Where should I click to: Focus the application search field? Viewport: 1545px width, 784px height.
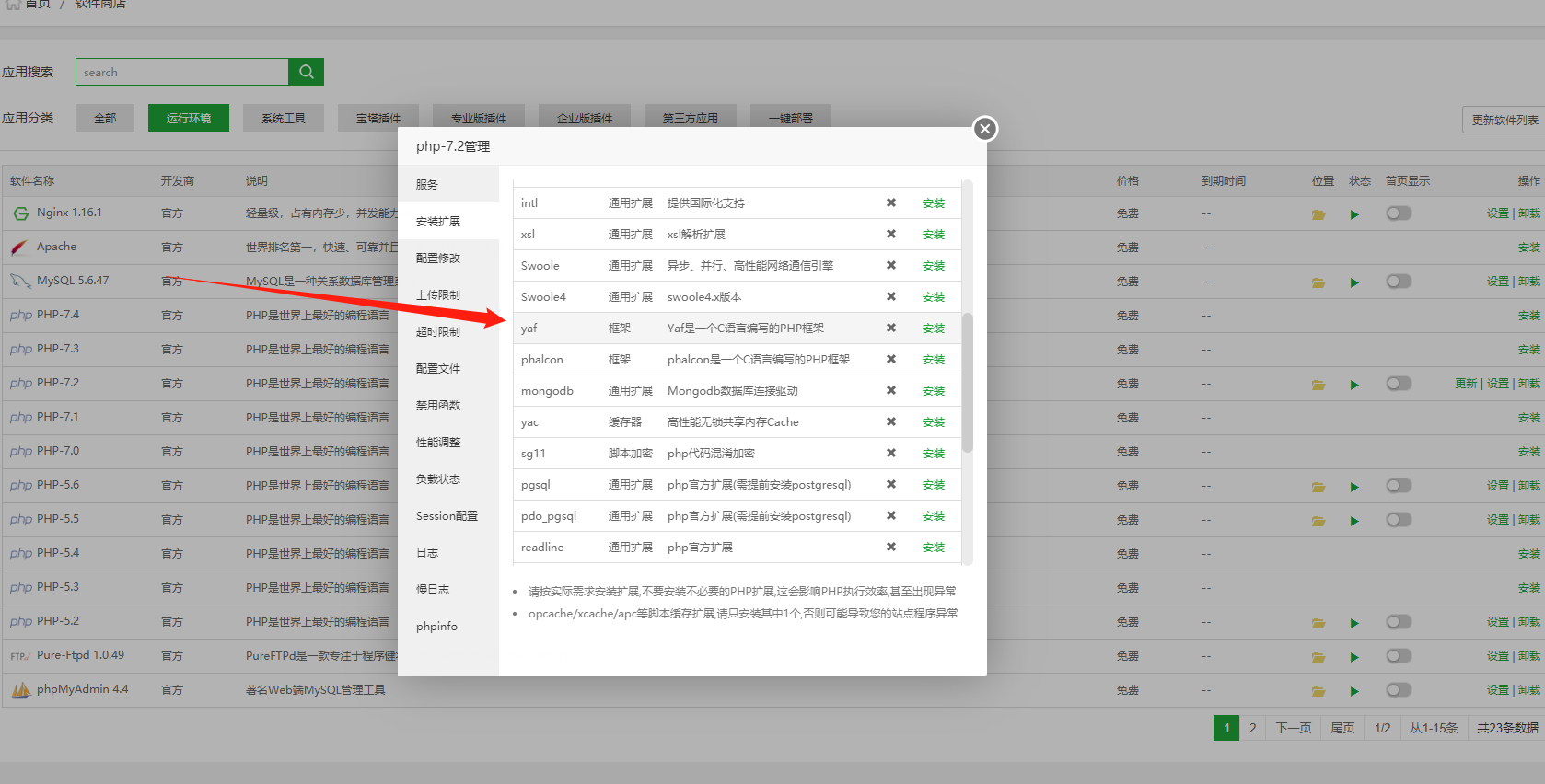pos(182,72)
